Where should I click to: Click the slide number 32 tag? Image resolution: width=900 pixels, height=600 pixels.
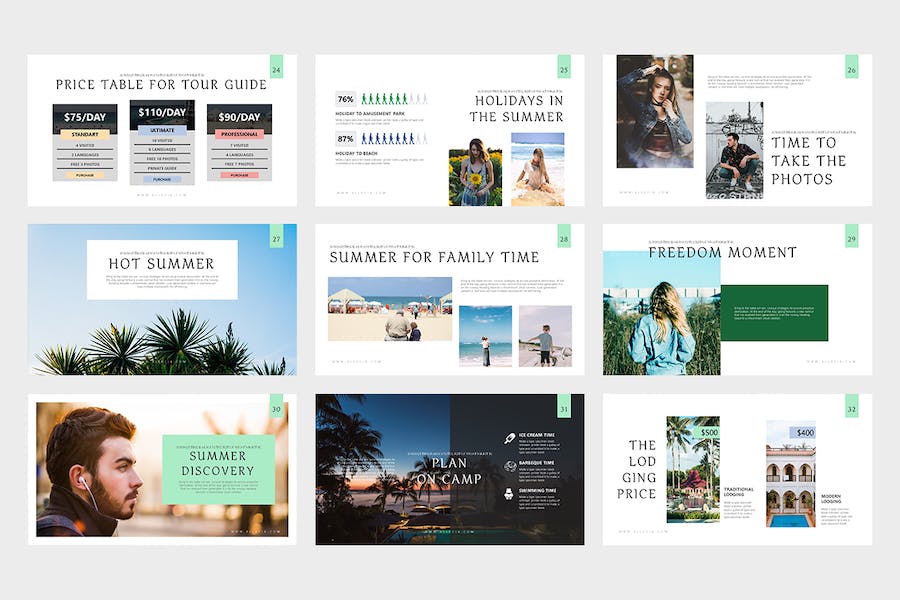pos(851,406)
